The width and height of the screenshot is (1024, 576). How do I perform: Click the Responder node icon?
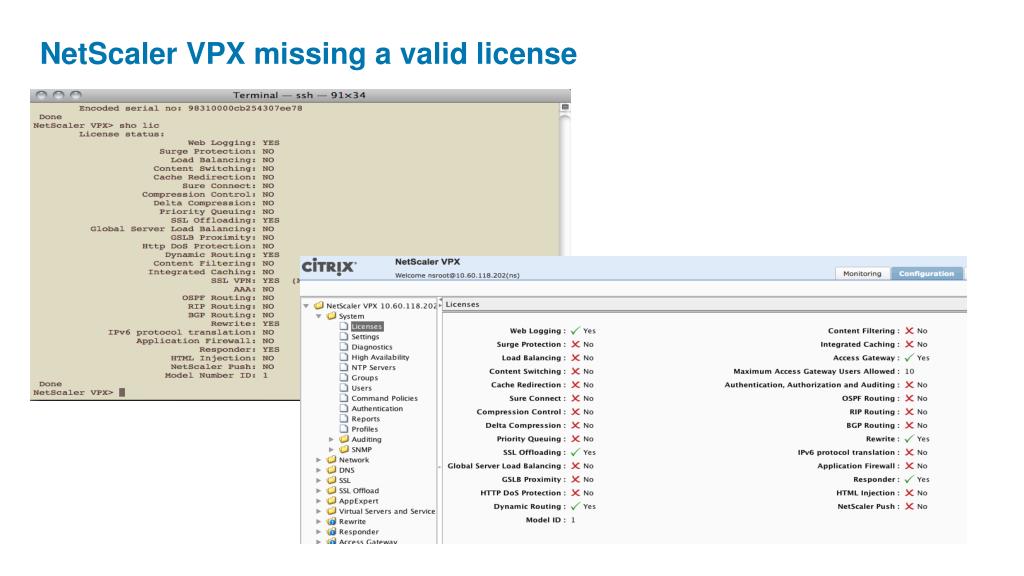pyautogui.click(x=332, y=532)
